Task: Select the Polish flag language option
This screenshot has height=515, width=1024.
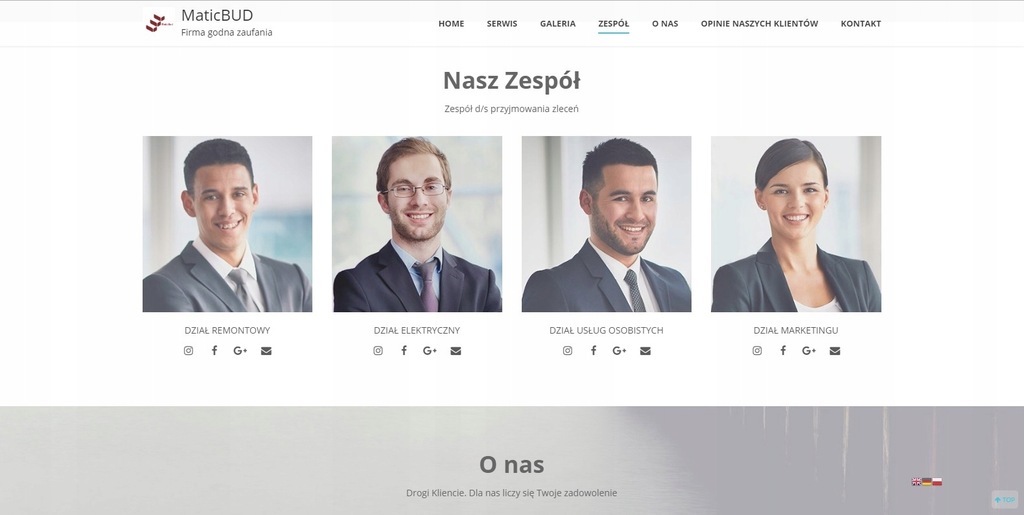Action: tap(937, 482)
